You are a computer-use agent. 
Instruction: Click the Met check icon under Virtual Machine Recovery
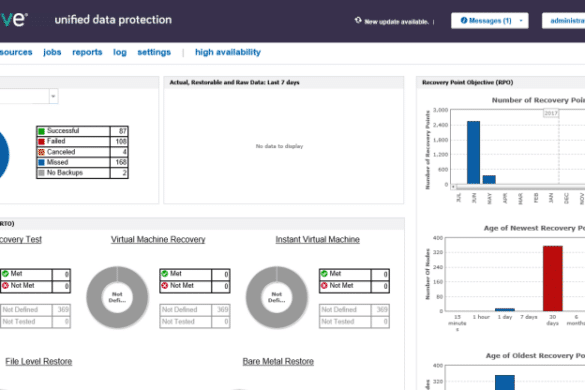click(x=165, y=274)
